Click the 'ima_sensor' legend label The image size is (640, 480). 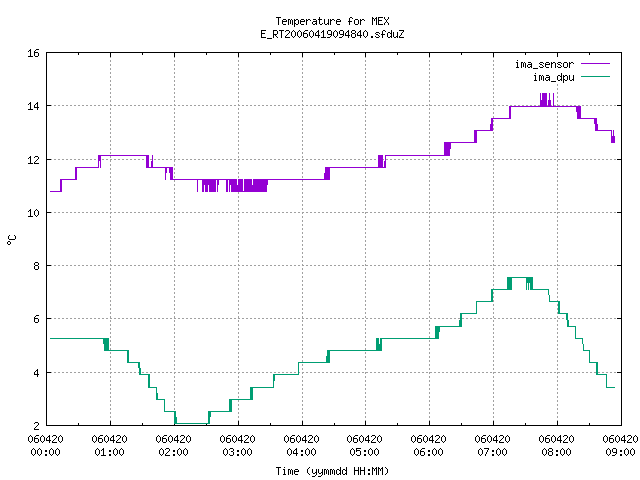point(544,64)
